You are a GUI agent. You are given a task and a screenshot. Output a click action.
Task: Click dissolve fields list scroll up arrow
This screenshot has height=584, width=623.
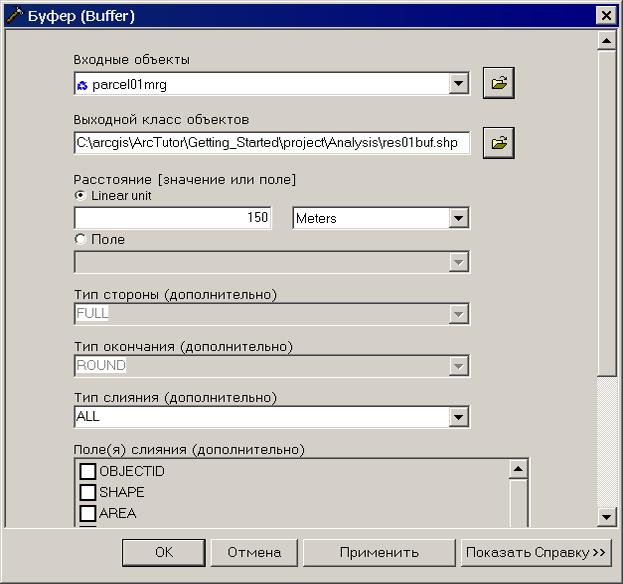[x=518, y=469]
